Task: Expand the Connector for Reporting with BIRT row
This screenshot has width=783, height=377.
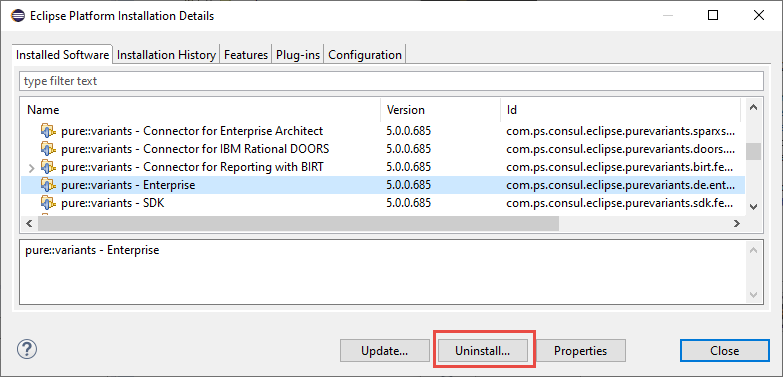Action: coord(31,167)
